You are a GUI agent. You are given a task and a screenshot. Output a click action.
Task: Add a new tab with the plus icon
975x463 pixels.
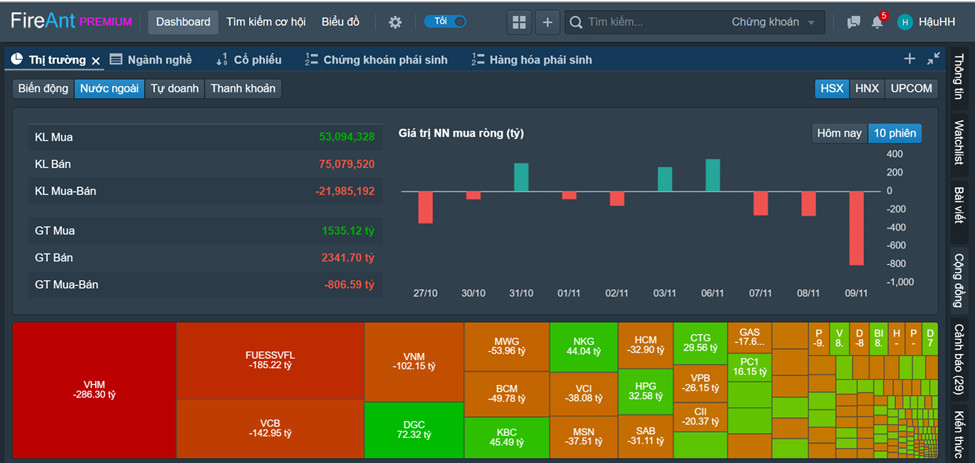pyautogui.click(x=909, y=59)
